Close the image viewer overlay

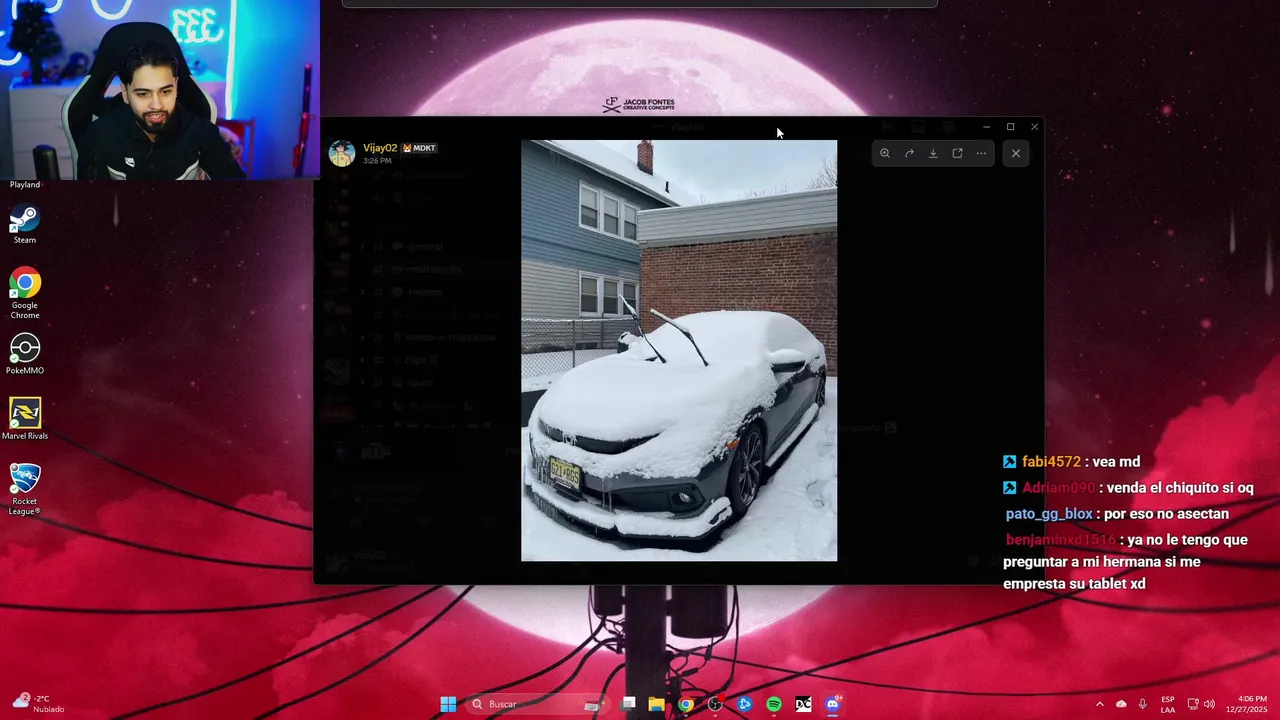click(1016, 153)
